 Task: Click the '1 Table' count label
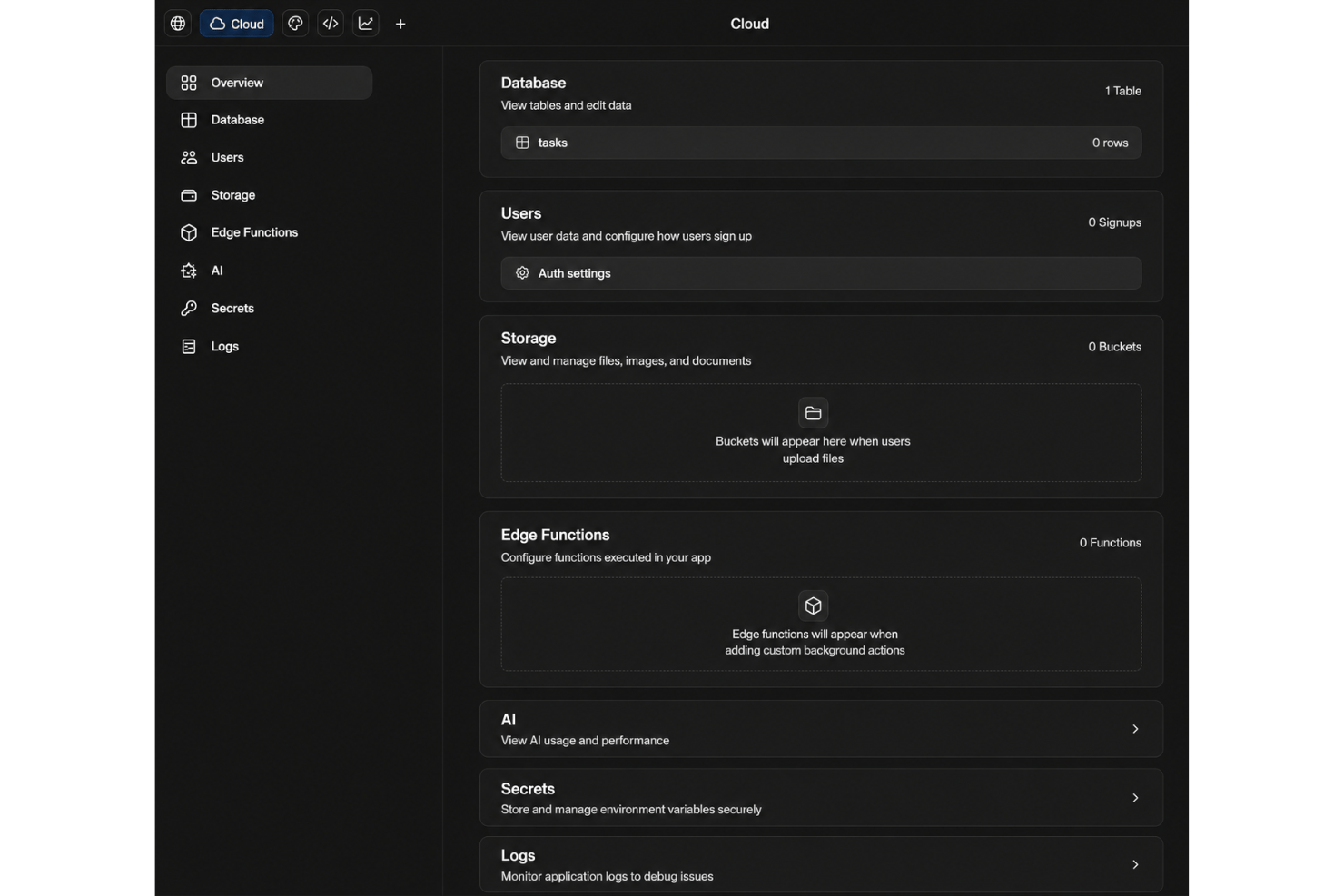click(x=1123, y=91)
